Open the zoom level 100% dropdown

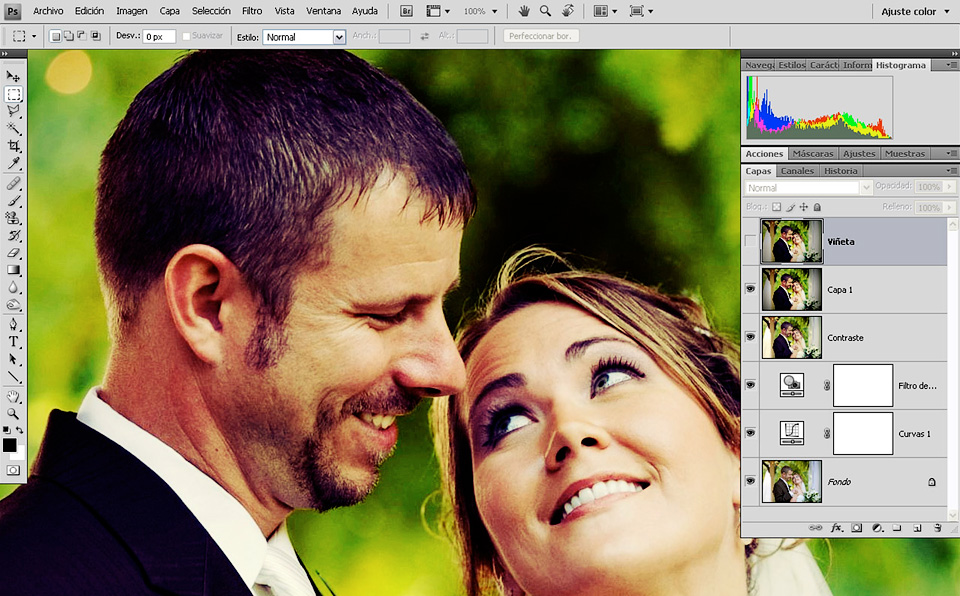coord(495,12)
